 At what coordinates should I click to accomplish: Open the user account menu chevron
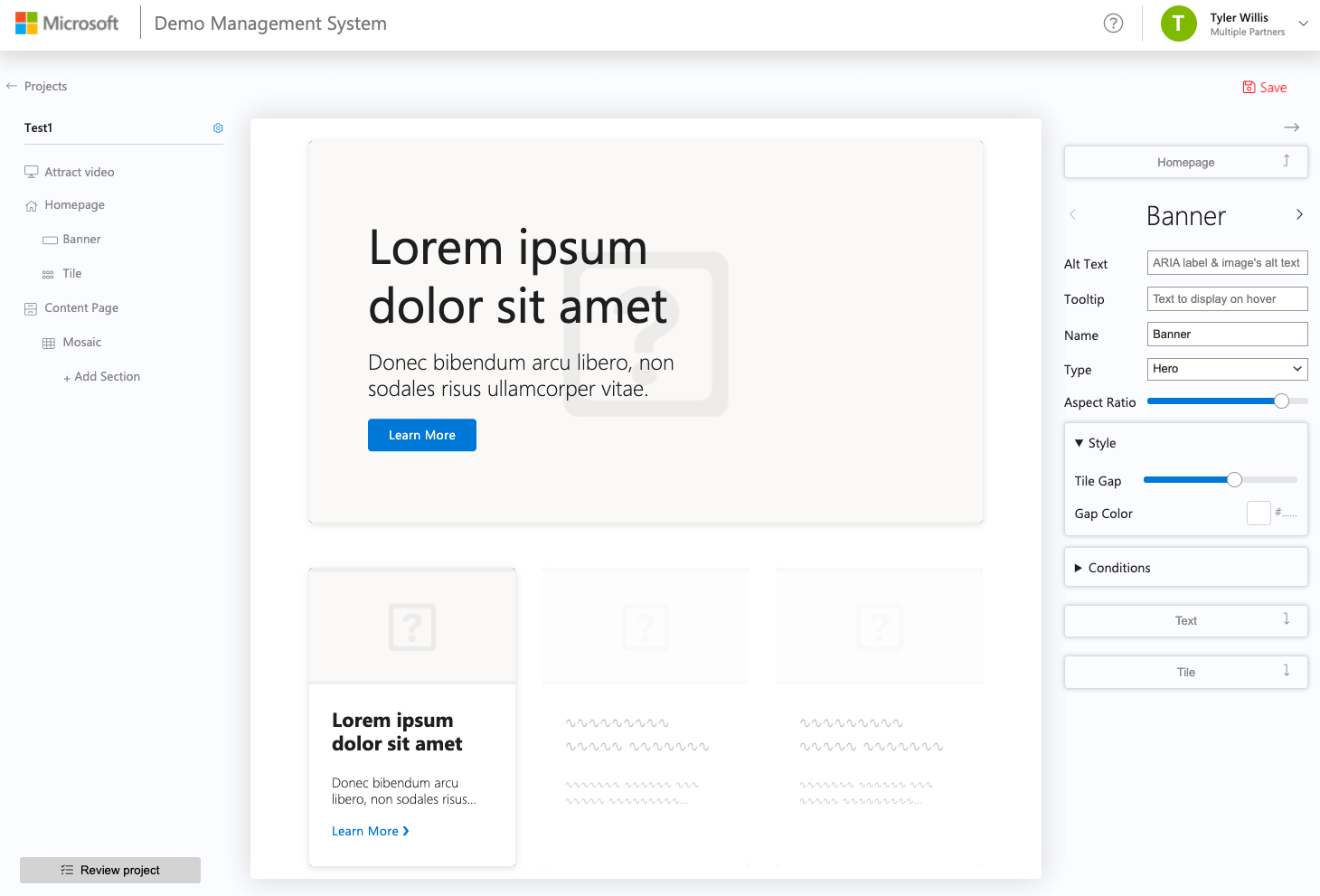pyautogui.click(x=1303, y=24)
